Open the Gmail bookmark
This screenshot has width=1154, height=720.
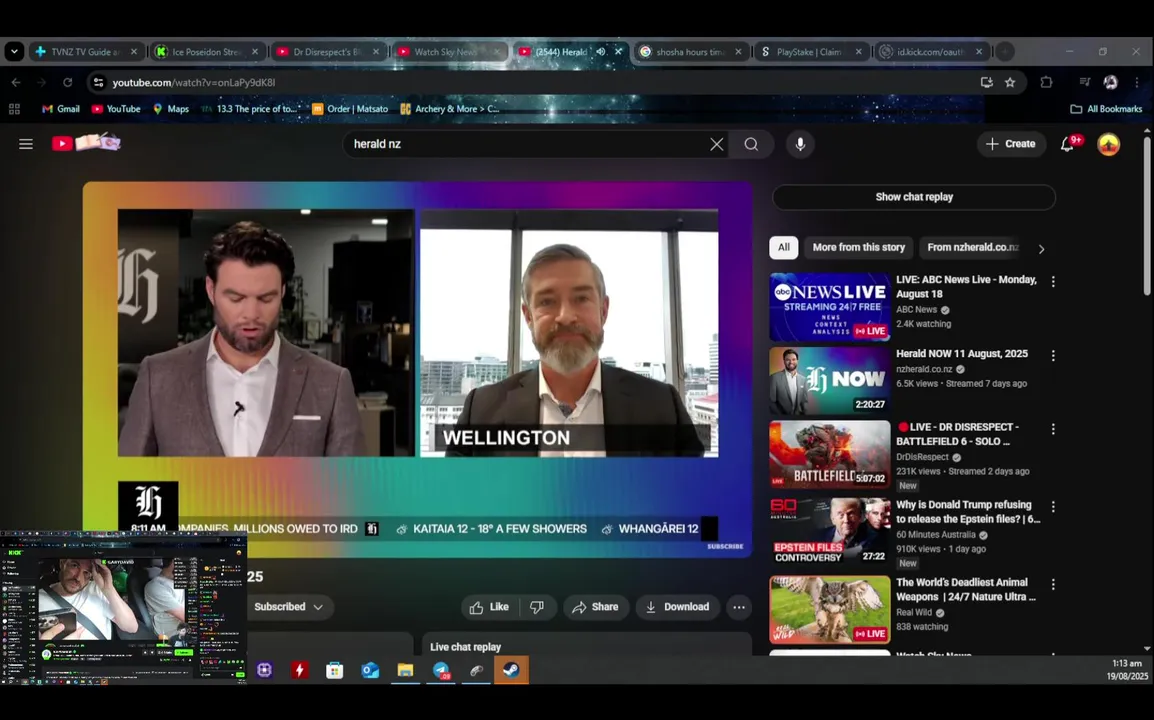pos(60,109)
